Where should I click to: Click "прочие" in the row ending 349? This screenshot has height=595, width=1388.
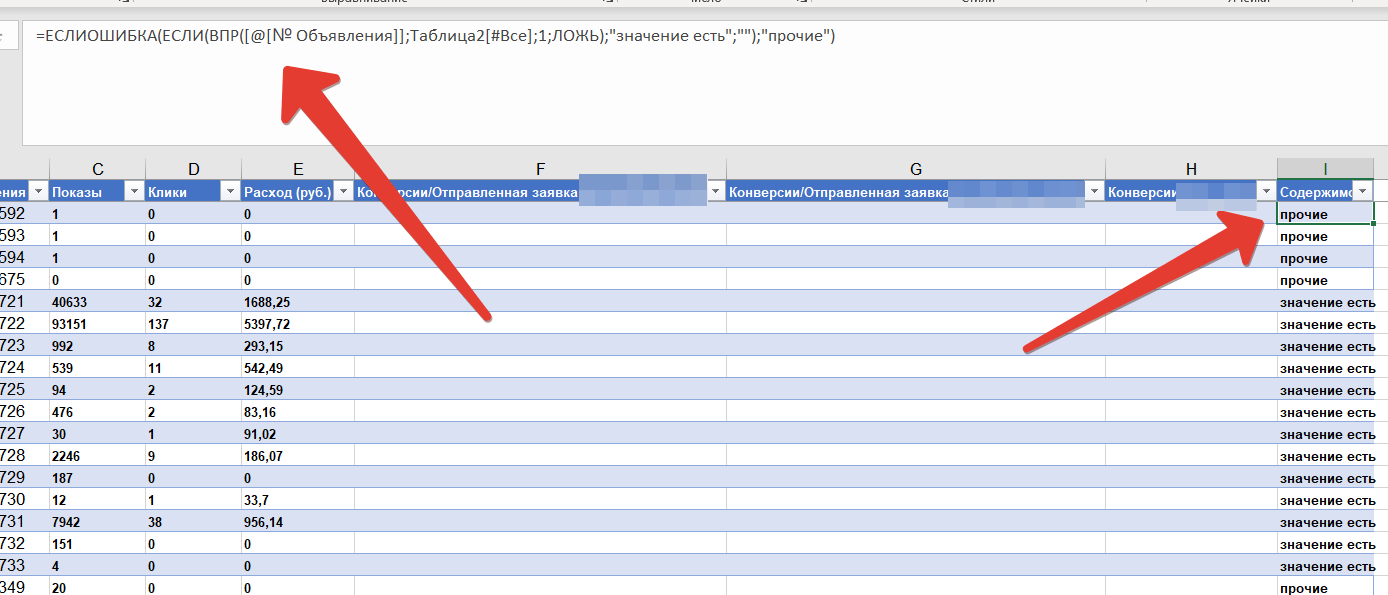point(1304,588)
